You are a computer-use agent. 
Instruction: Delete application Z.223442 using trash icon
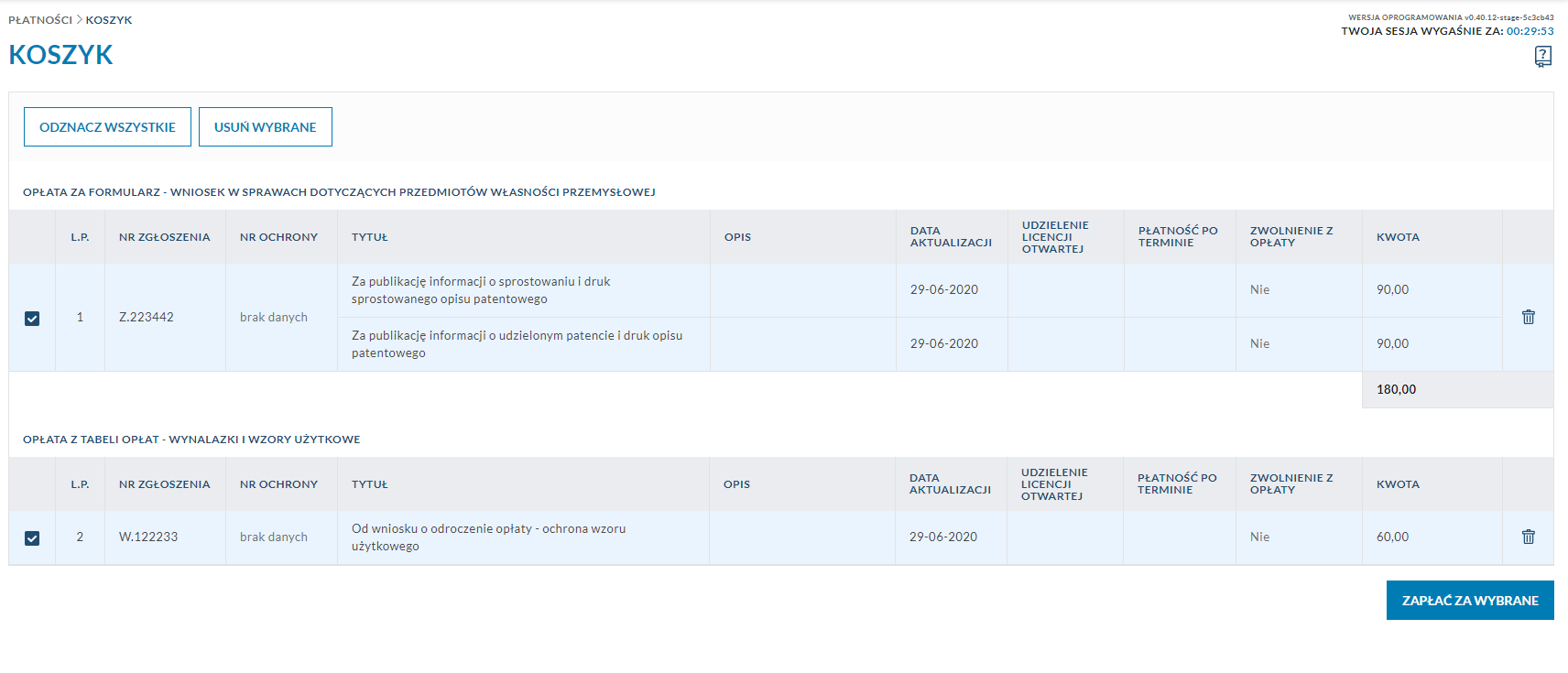pos(1528,317)
